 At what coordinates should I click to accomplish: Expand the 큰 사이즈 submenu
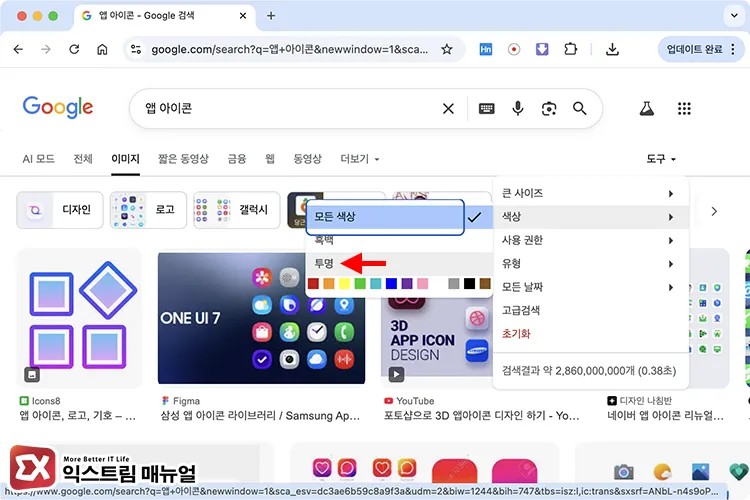click(591, 193)
